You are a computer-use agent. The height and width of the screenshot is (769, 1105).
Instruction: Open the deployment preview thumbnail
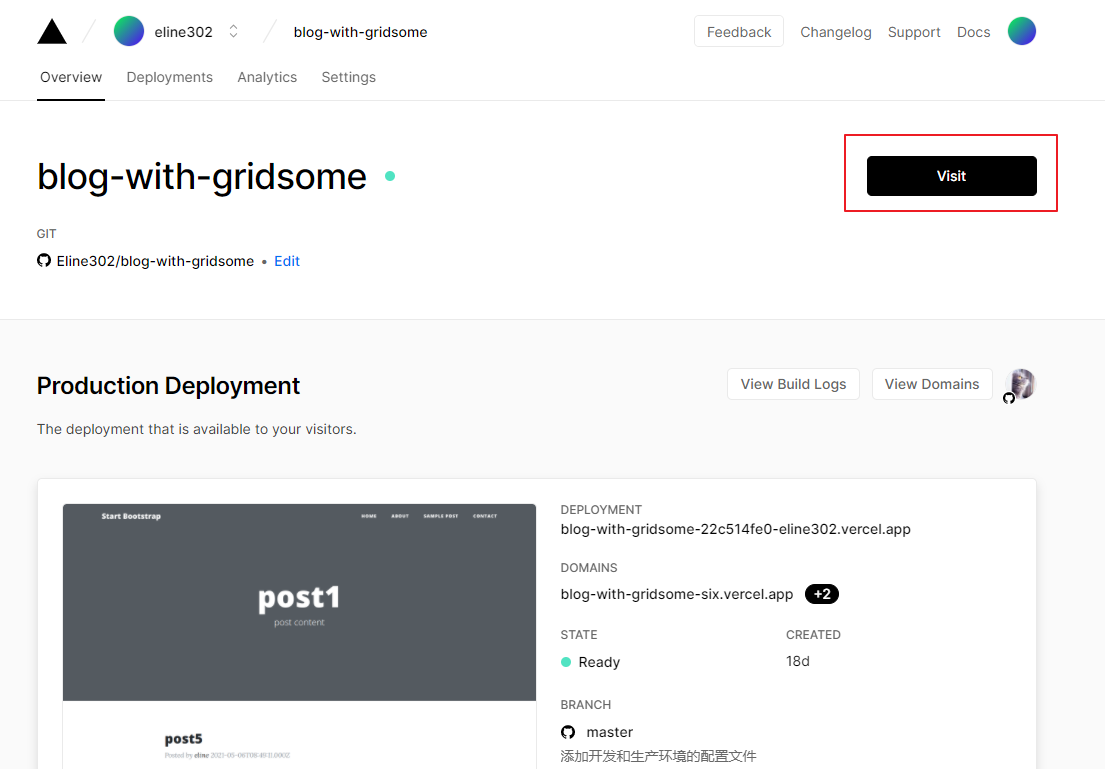point(300,636)
